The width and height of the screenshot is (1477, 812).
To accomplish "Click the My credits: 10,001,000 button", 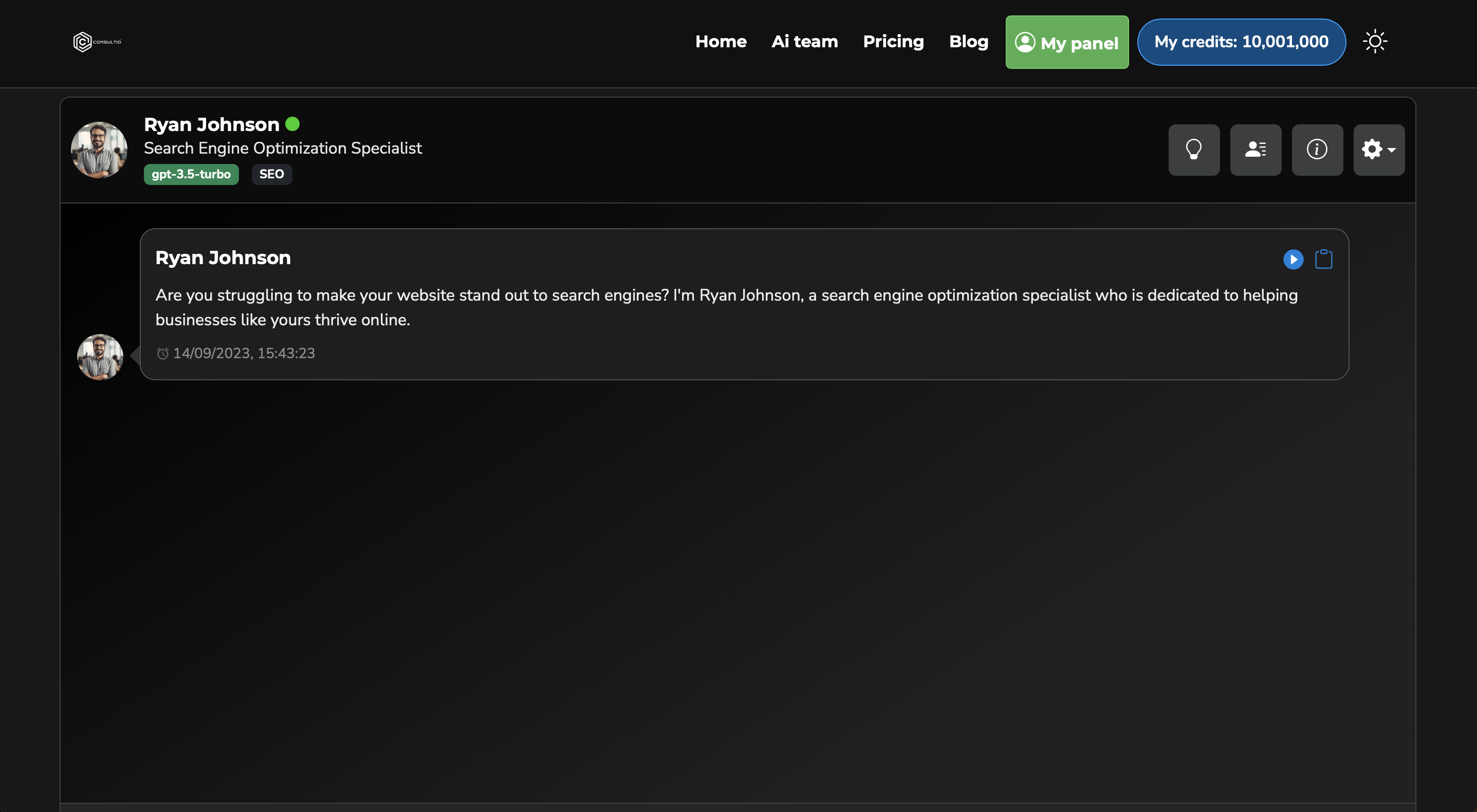I will click(1241, 42).
